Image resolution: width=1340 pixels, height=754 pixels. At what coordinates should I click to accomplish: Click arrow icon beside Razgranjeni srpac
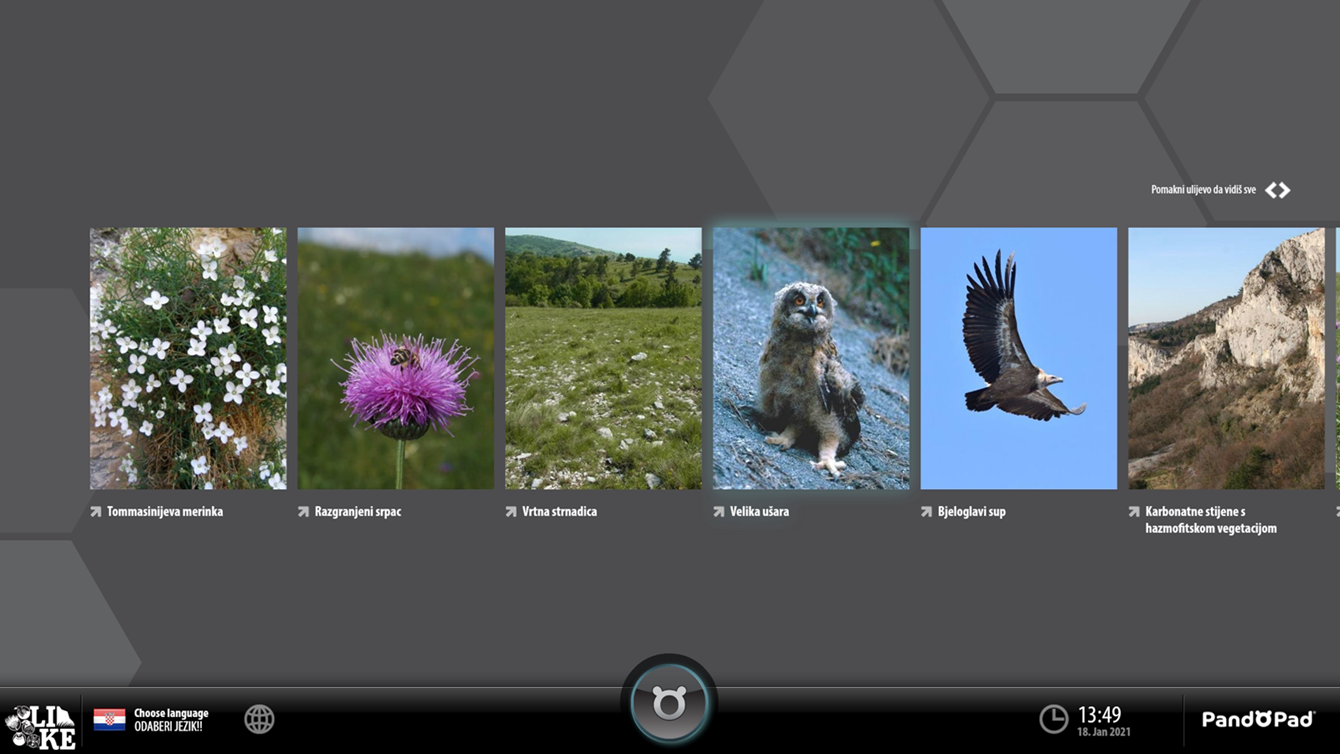(x=303, y=512)
